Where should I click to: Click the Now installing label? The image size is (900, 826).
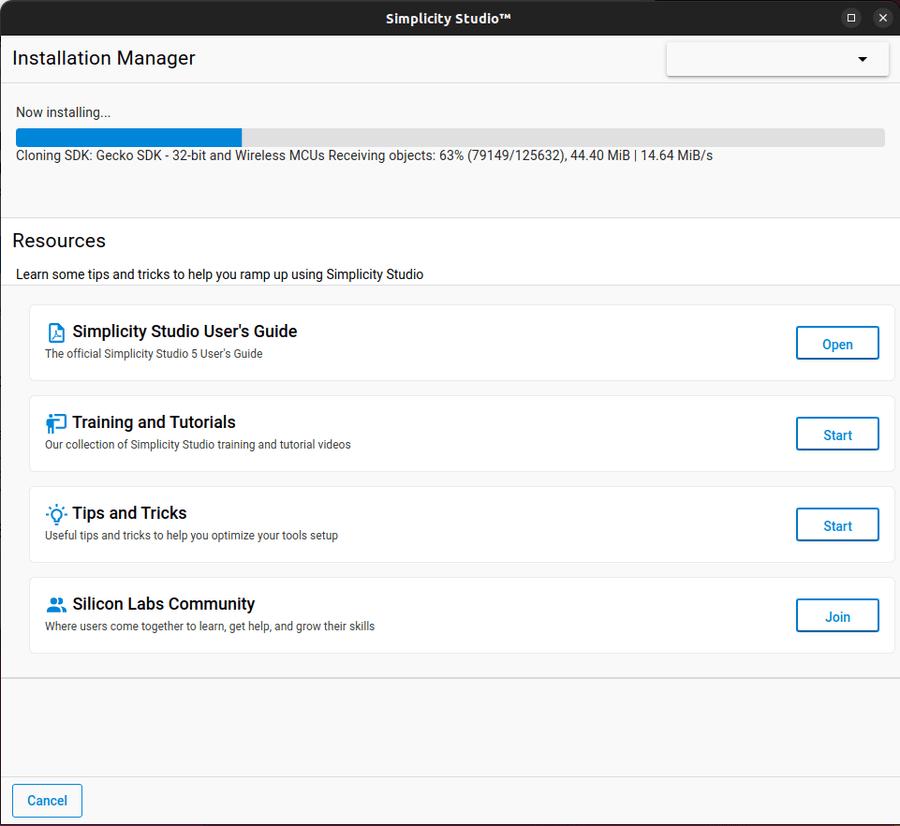tap(63, 112)
